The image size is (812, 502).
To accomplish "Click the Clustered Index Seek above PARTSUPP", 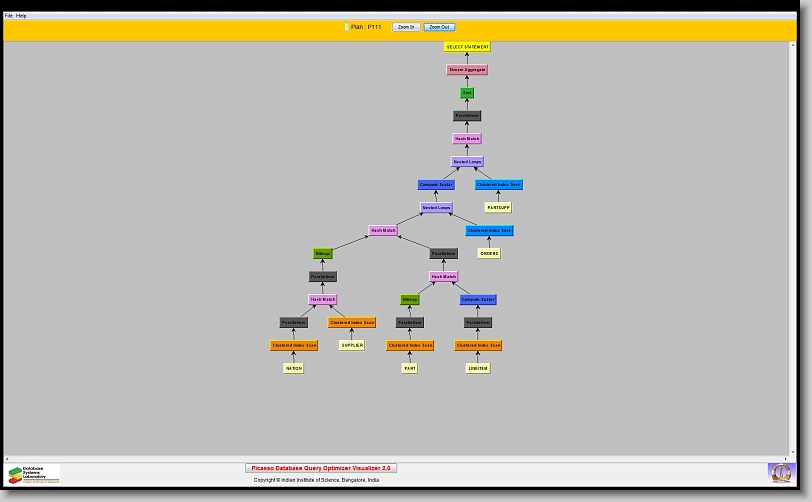I will click(499, 185).
